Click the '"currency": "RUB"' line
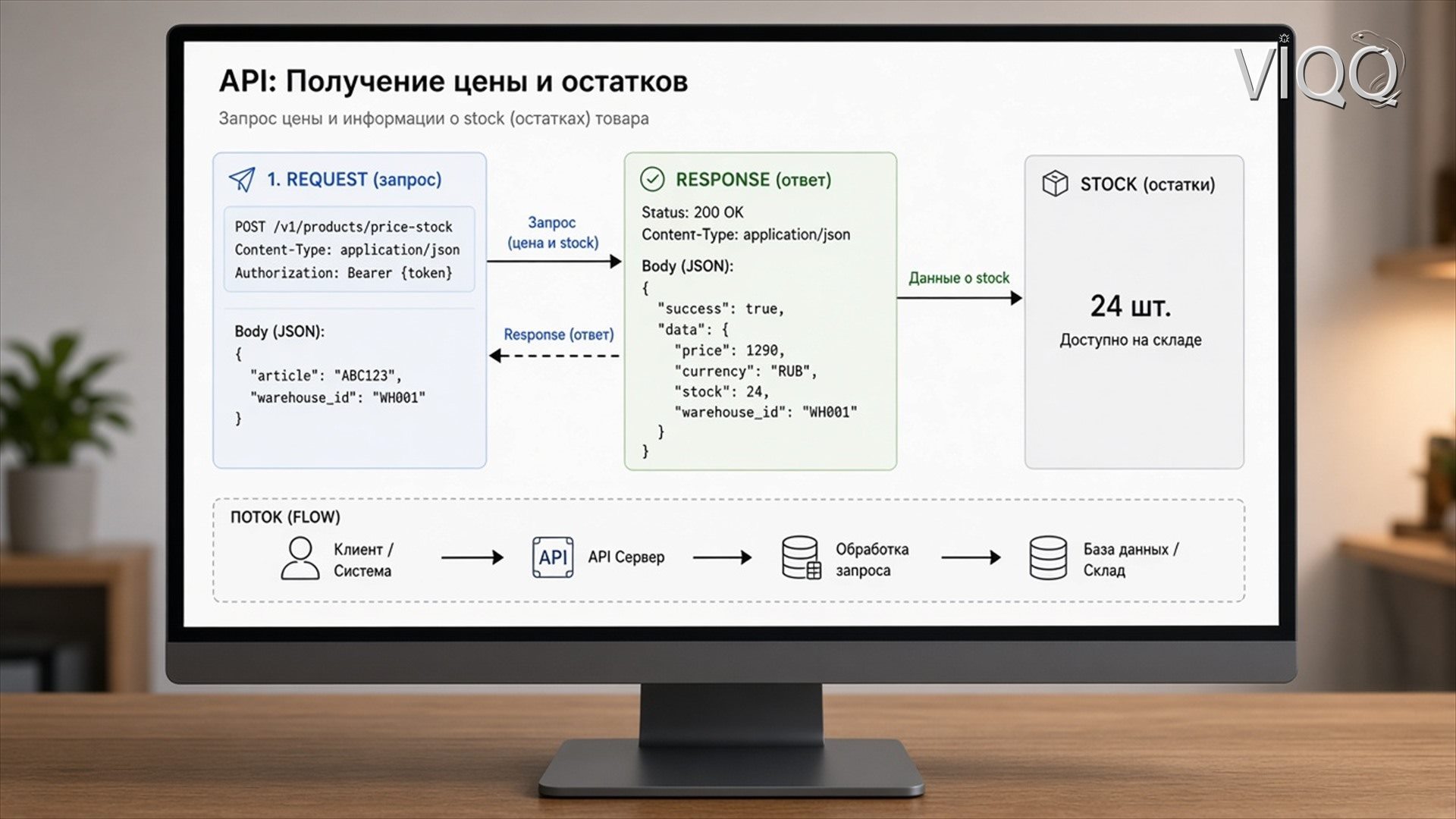 coord(745,372)
